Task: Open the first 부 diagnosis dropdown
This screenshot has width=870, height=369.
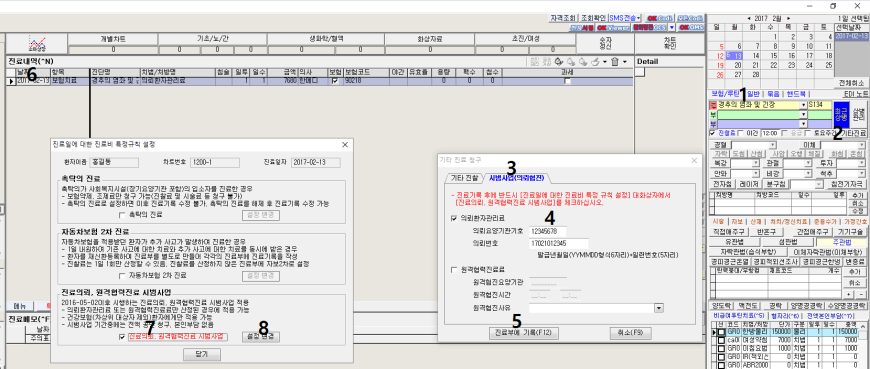Action: (x=803, y=115)
